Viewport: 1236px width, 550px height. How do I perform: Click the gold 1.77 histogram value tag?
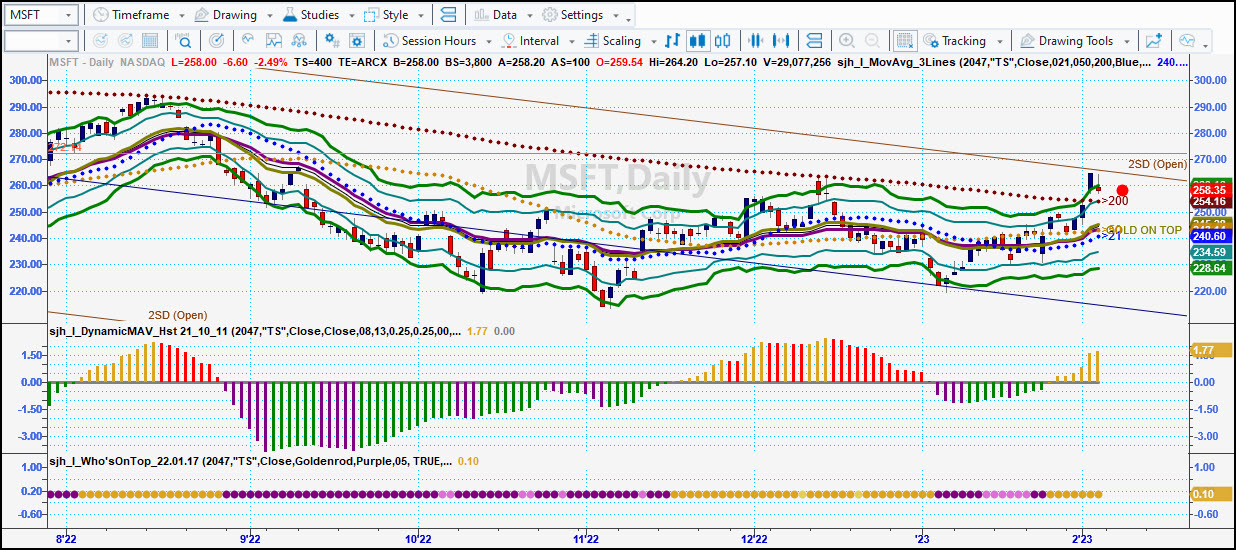point(1209,351)
